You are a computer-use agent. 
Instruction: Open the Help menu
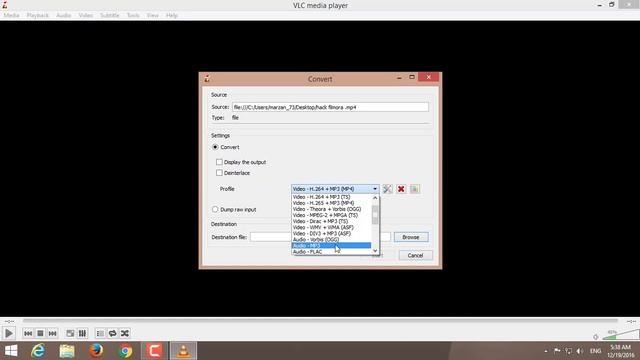click(172, 16)
